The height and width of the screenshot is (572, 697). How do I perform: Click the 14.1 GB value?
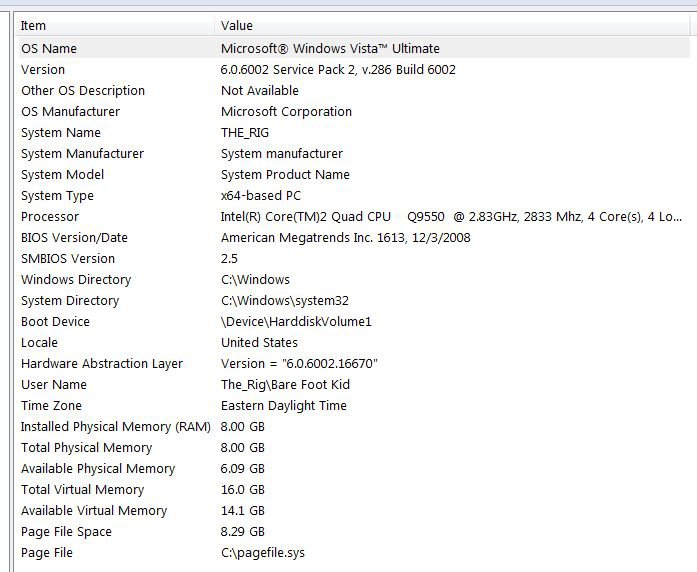pos(243,511)
